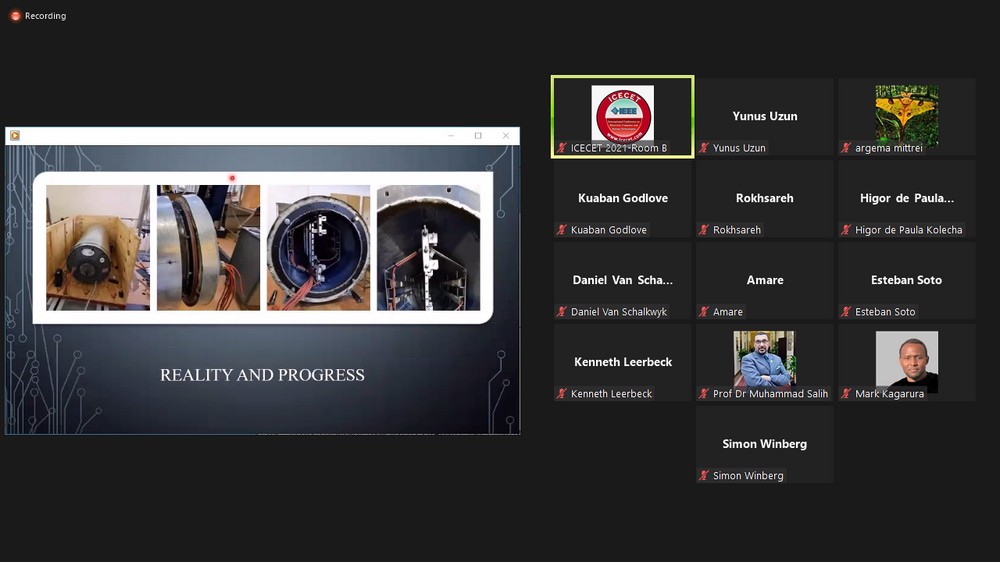Select the ICECET logo in the Room B tile
The image size is (1000, 562).
point(623,113)
